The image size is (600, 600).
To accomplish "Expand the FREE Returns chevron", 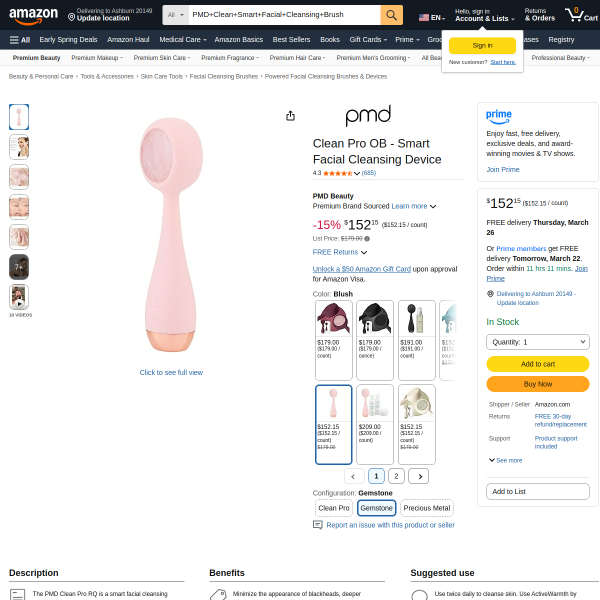I will click(364, 253).
